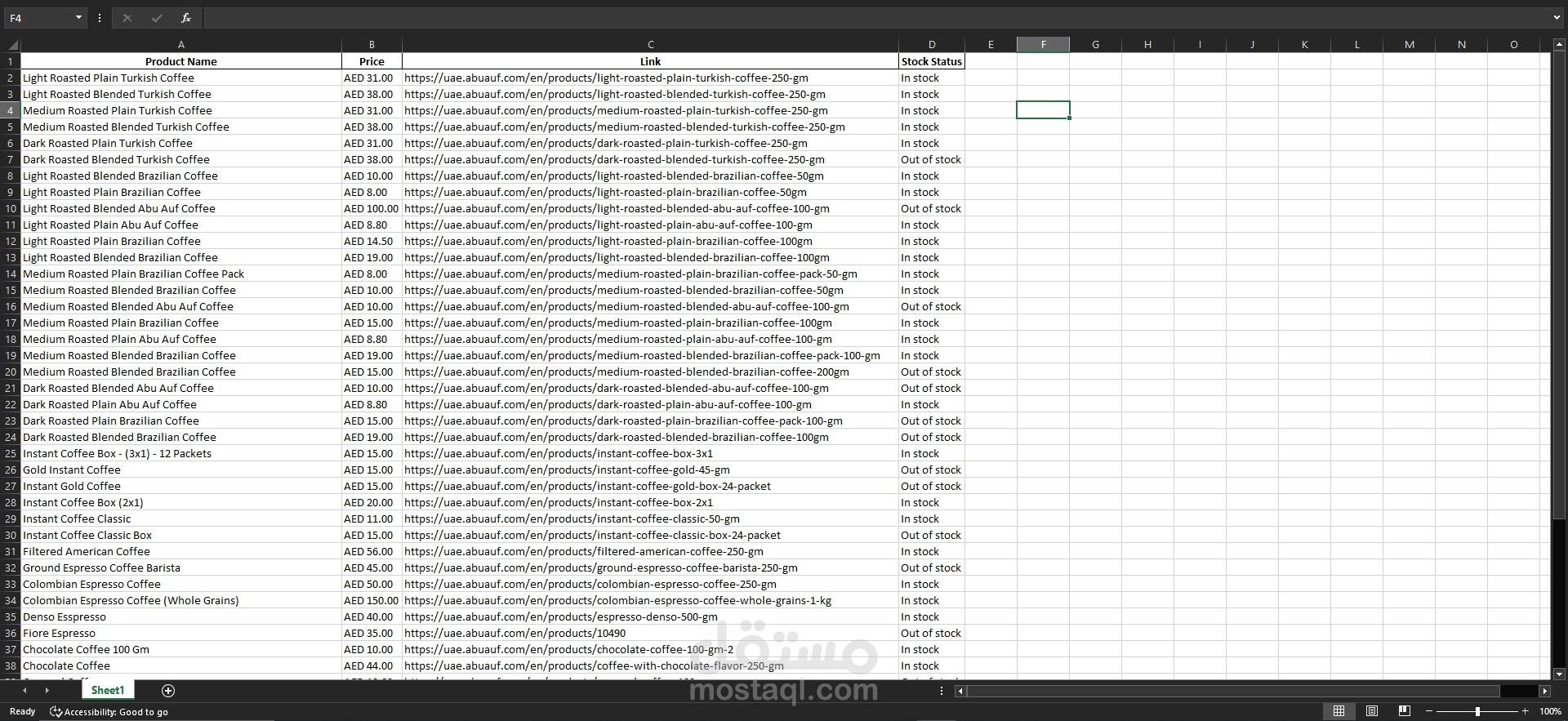Click the horizontal scrollbar right arrow

point(1544,691)
